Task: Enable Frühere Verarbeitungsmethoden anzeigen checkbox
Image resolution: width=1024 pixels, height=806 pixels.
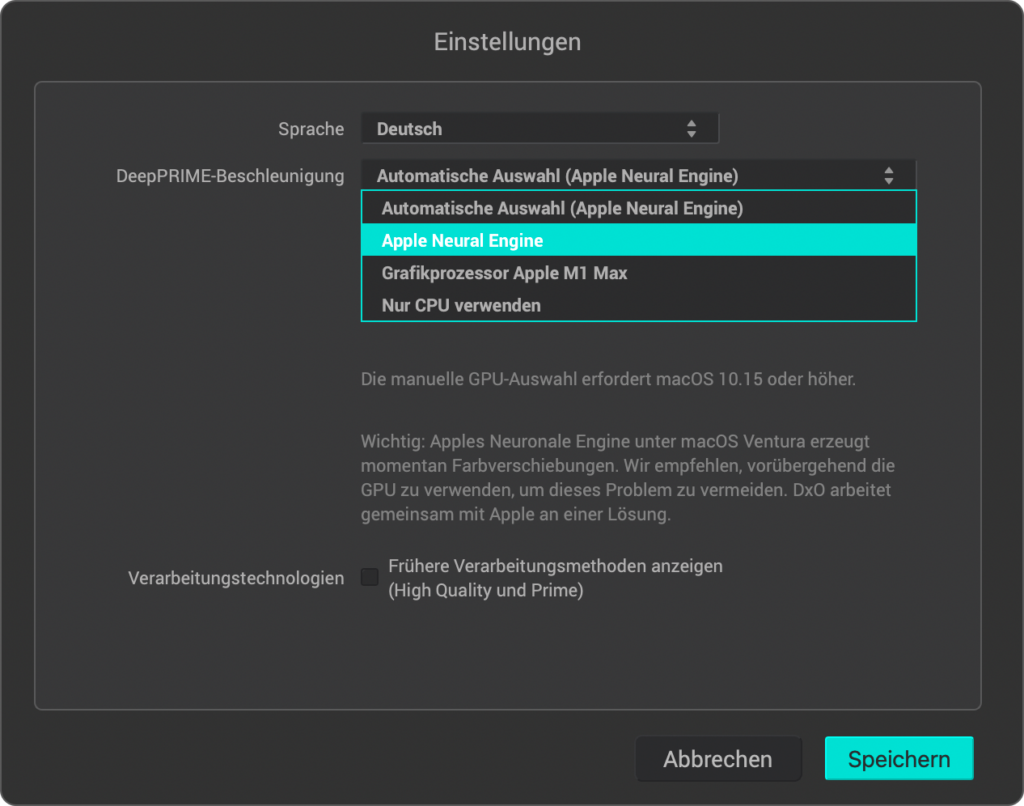Action: point(370,577)
